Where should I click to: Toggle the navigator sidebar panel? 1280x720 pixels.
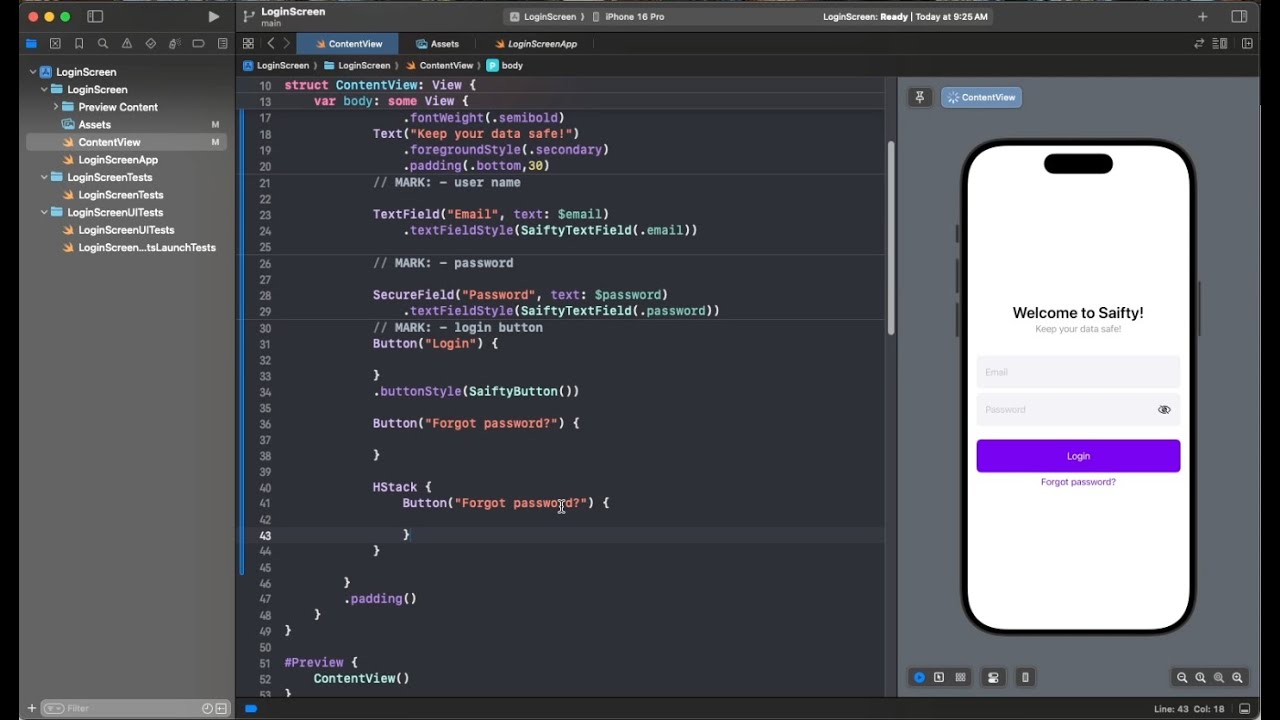[95, 17]
